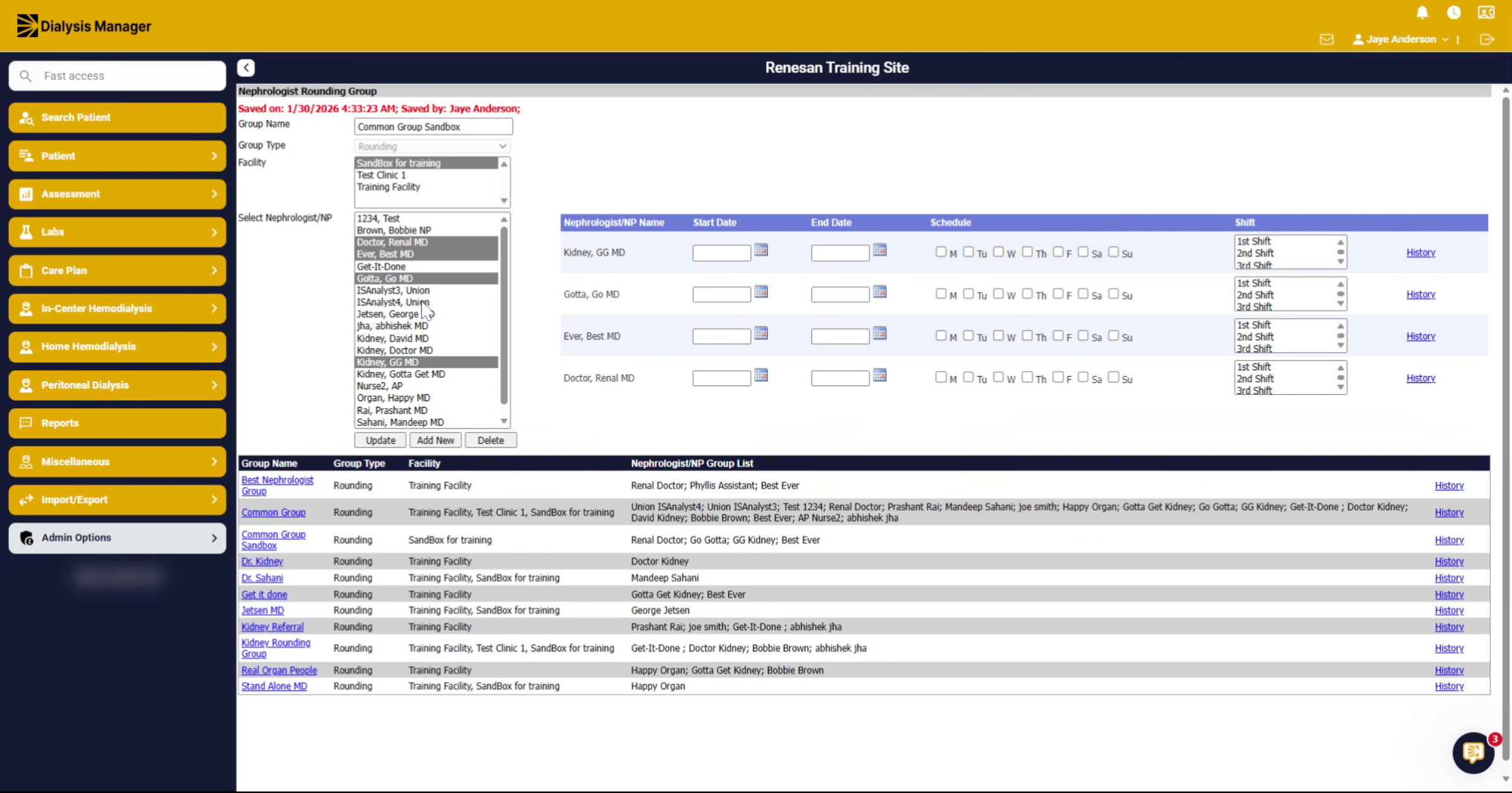The image size is (1512, 793).
Task: Open End Date calendar for Doctor, Renal MD
Action: coord(879,376)
